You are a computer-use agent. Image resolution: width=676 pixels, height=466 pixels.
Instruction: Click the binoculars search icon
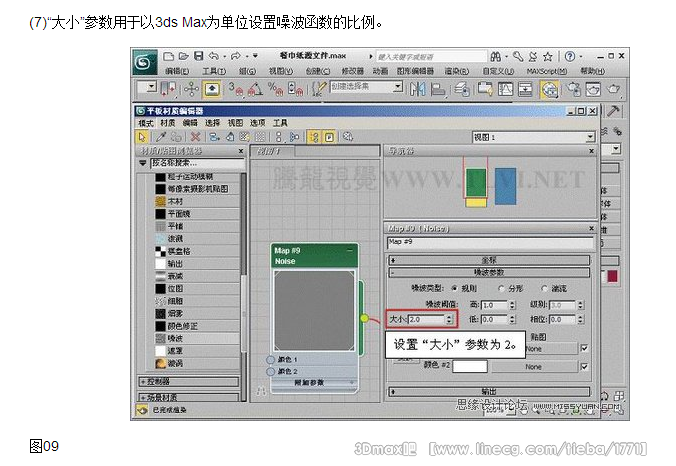[x=496, y=56]
